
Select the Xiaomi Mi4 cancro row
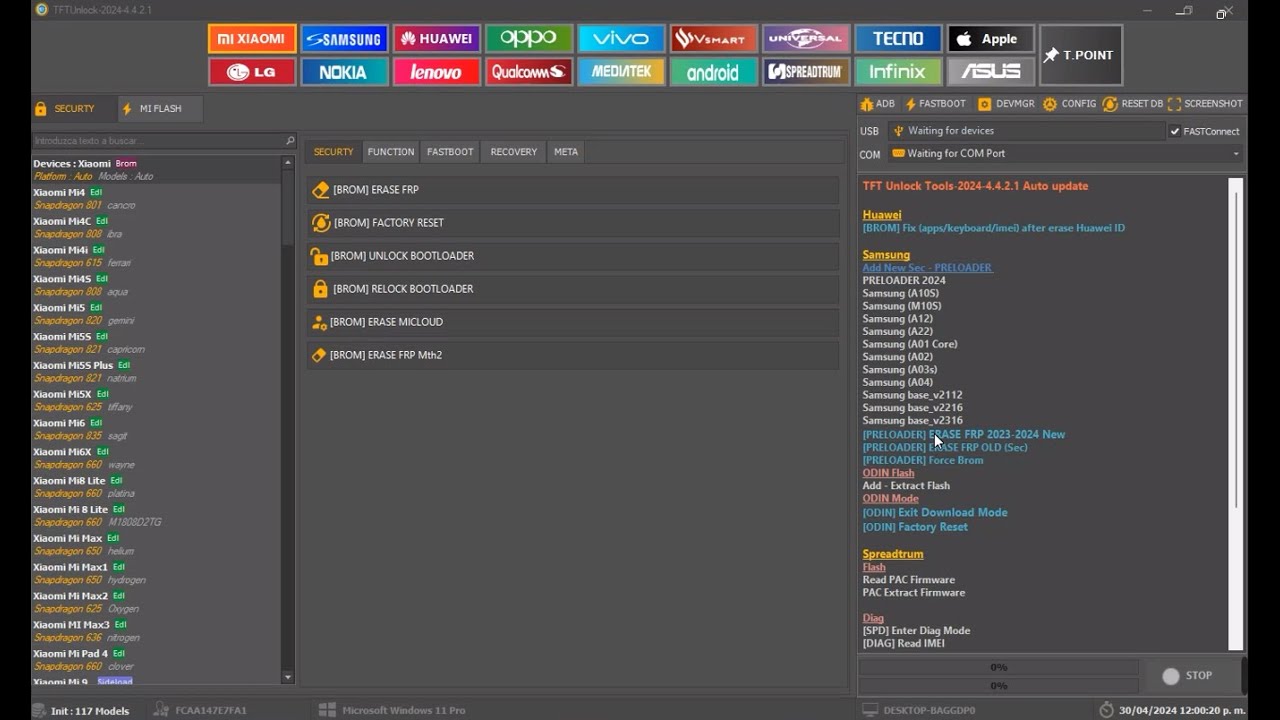(x=156, y=198)
